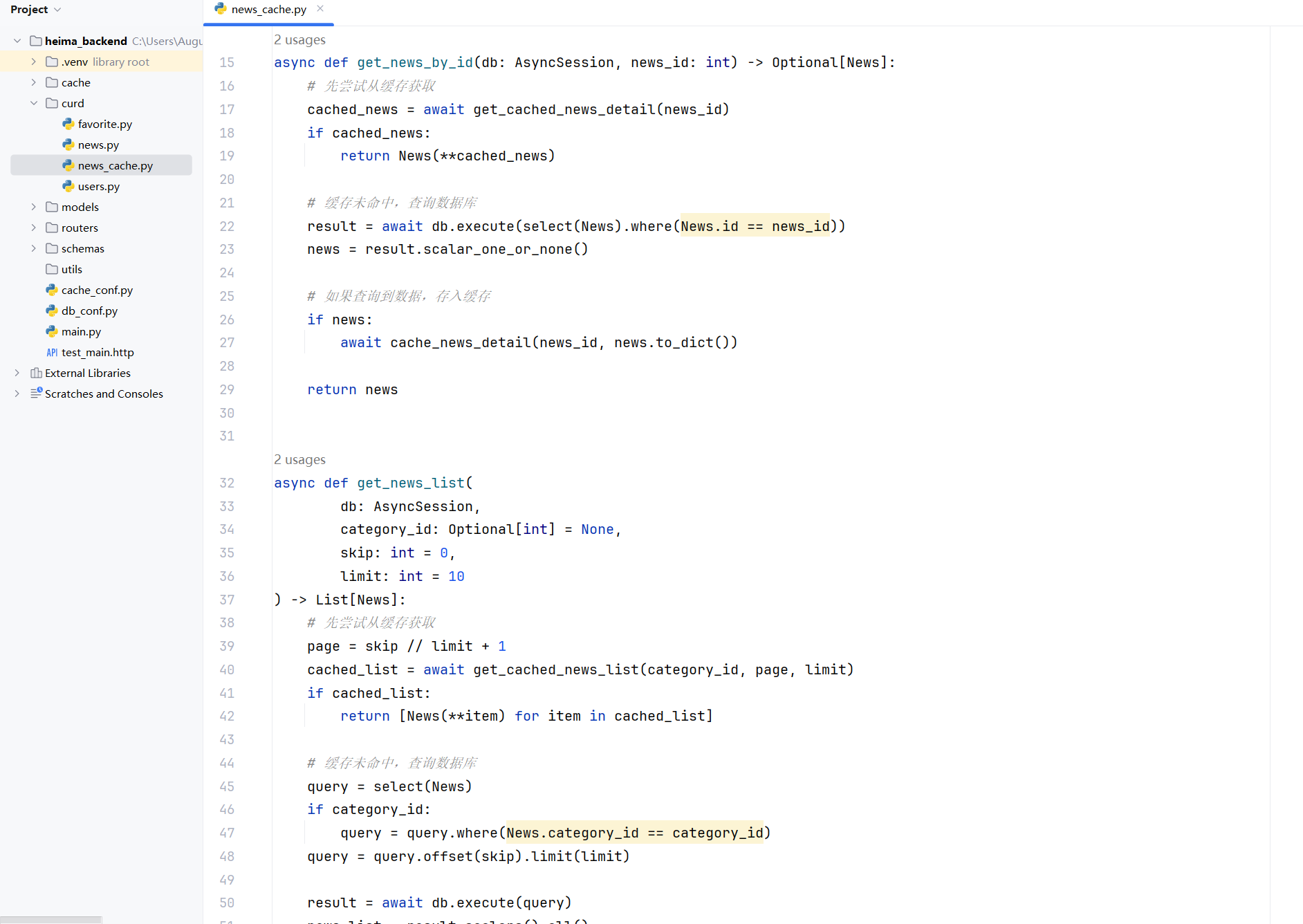1303x924 pixels.
Task: Switch to the news_cache.py tab
Action: point(268,10)
